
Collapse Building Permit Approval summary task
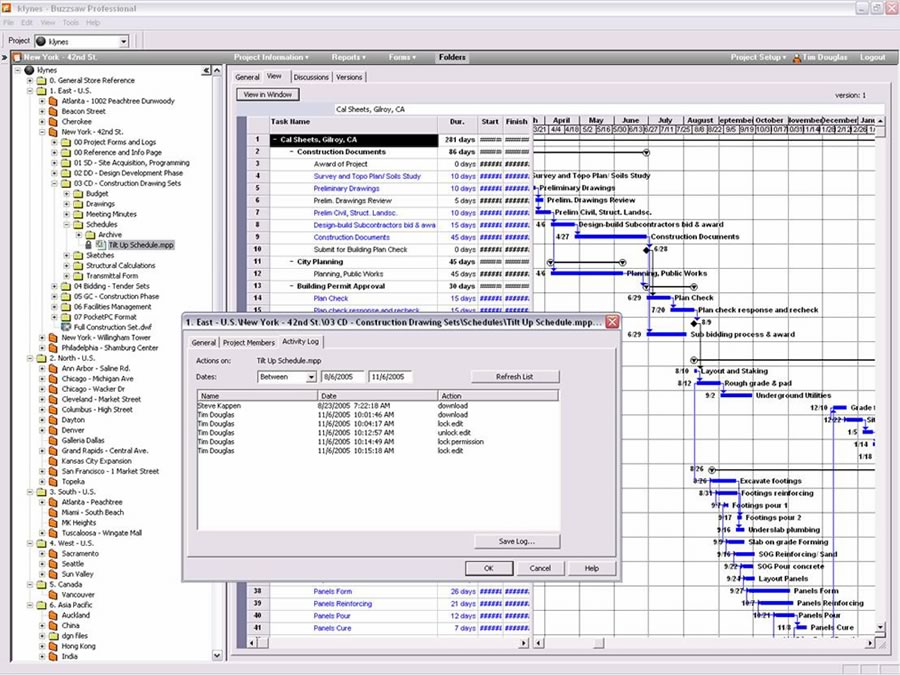click(292, 286)
